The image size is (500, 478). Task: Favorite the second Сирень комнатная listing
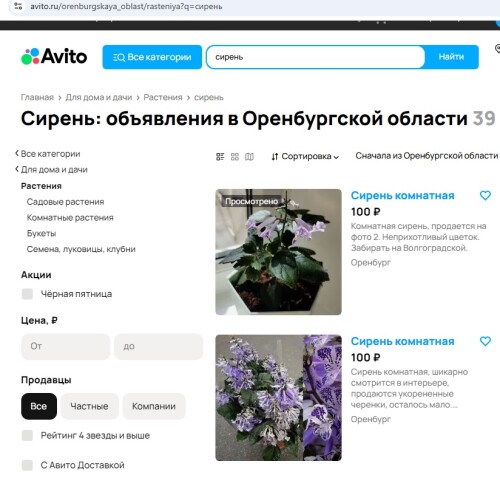485,341
